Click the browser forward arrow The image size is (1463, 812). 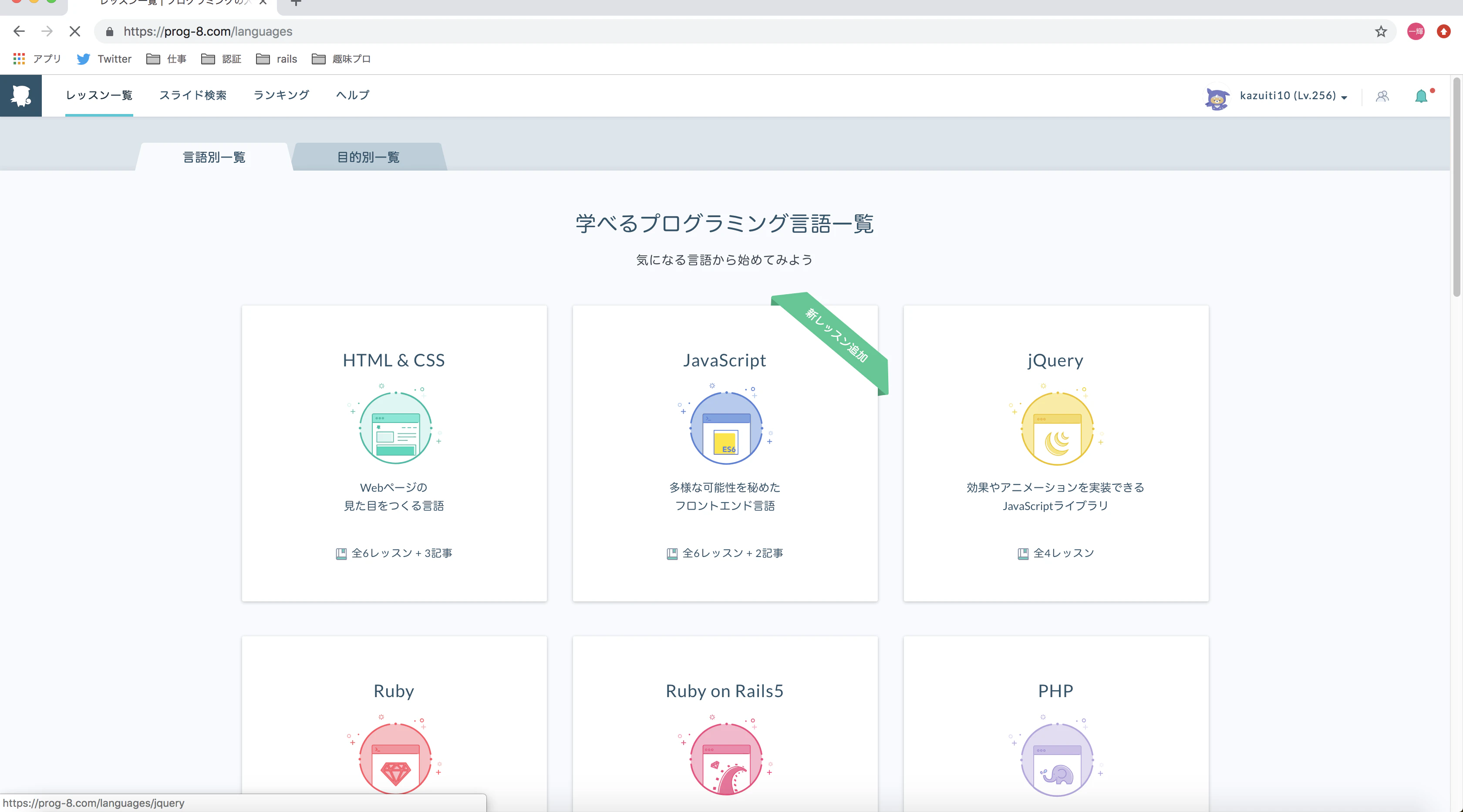click(47, 31)
